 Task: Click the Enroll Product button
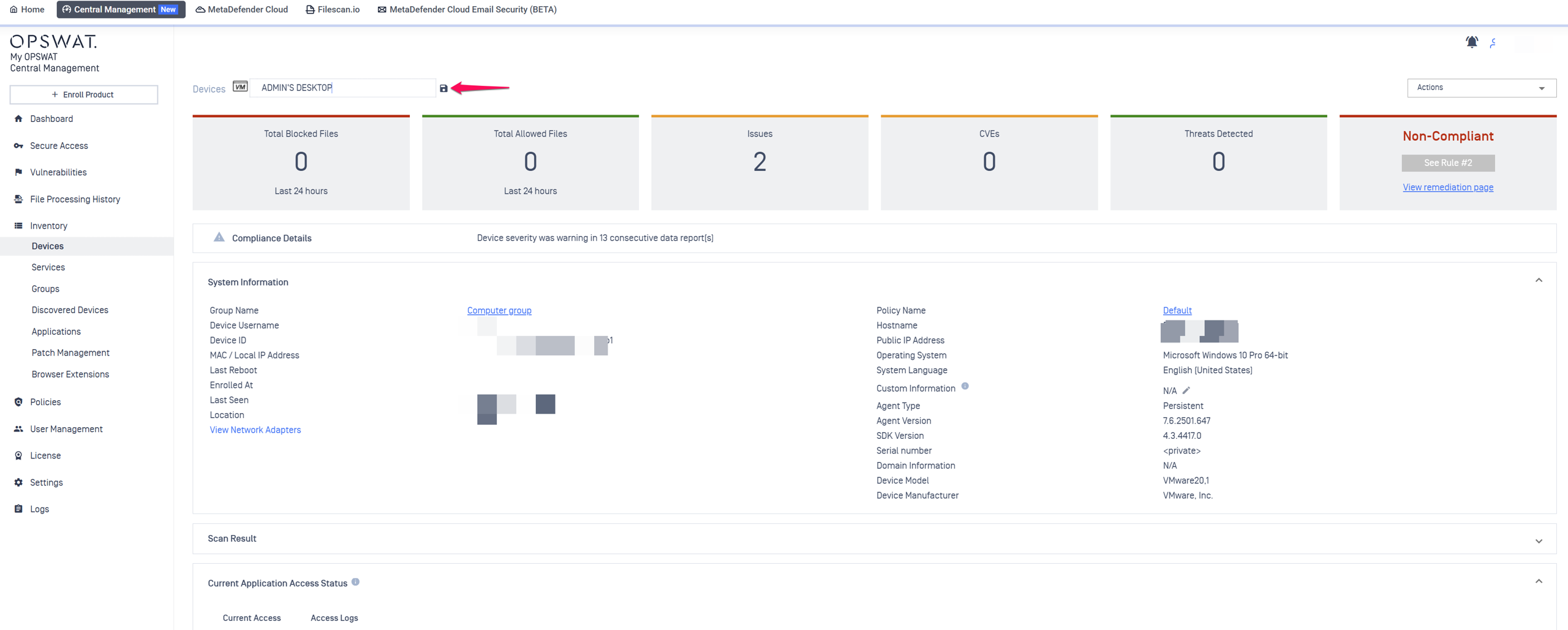click(84, 94)
